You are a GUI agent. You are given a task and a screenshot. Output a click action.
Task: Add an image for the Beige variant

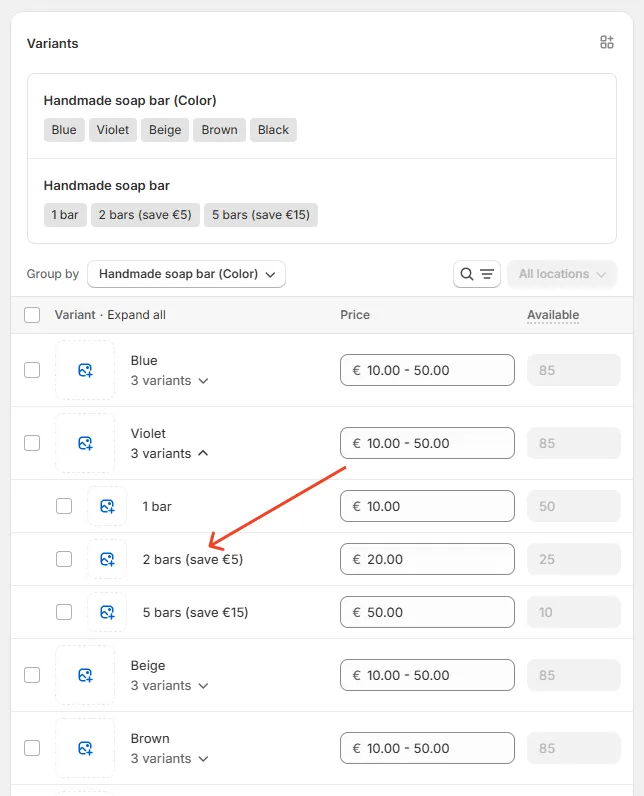(85, 675)
